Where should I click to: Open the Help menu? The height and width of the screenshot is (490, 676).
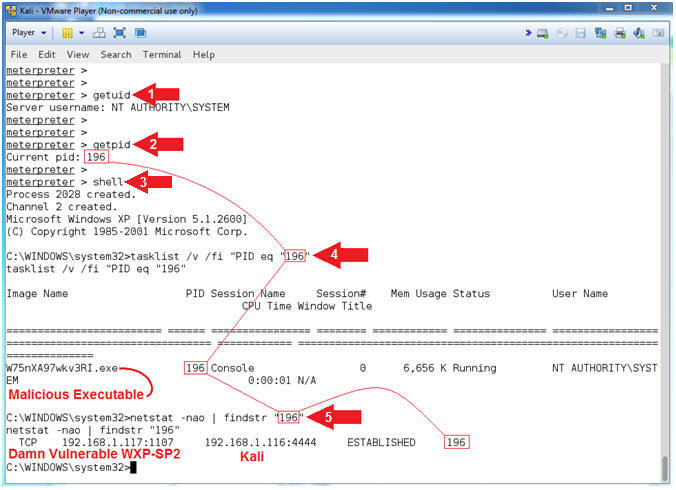click(203, 55)
